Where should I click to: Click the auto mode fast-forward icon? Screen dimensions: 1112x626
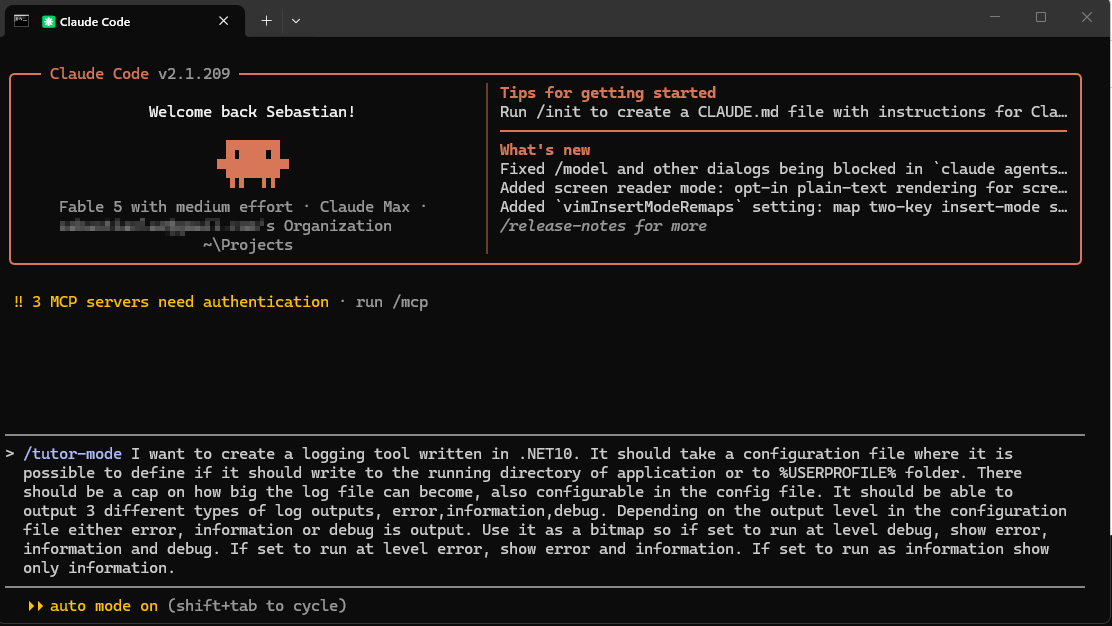pos(35,606)
